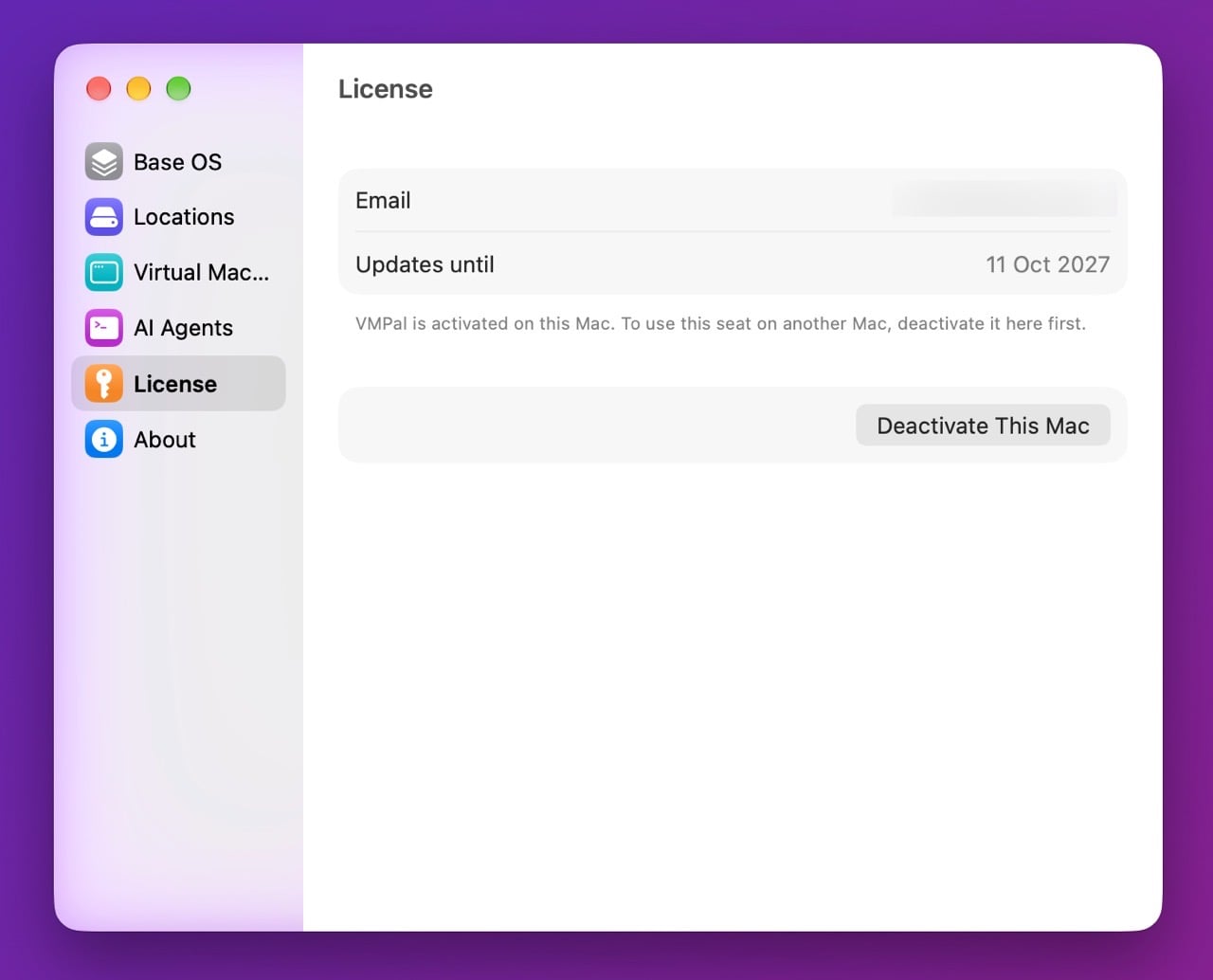Click the Base OS layers icon
Screen dimensions: 1213x980
point(103,161)
